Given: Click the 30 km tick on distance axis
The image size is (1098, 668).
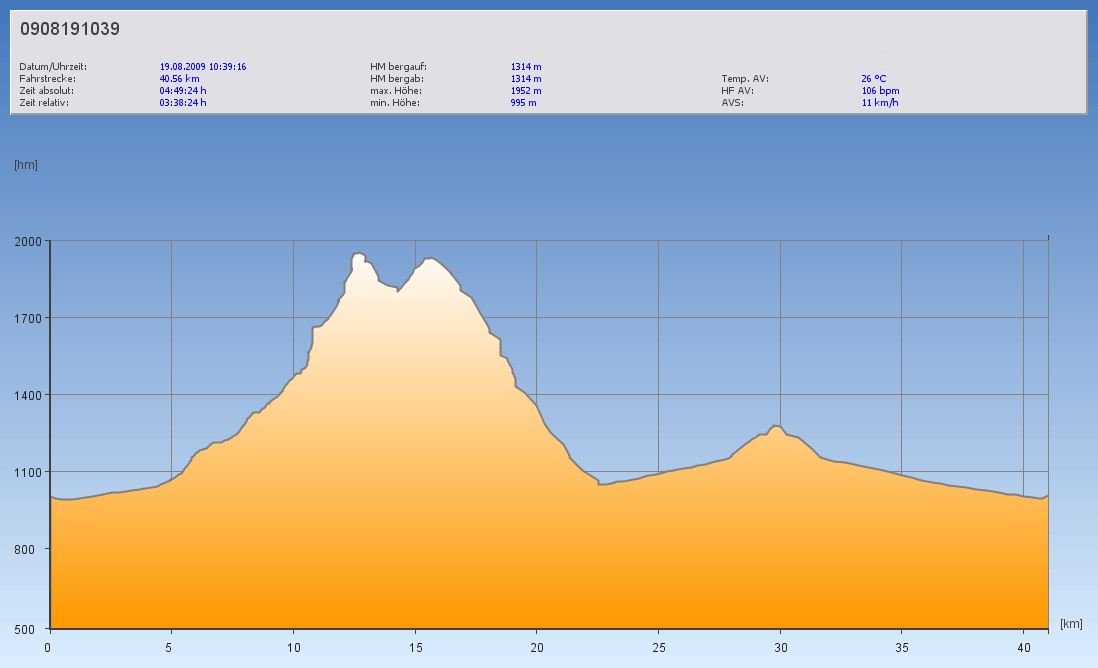Looking at the screenshot, I should [779, 647].
